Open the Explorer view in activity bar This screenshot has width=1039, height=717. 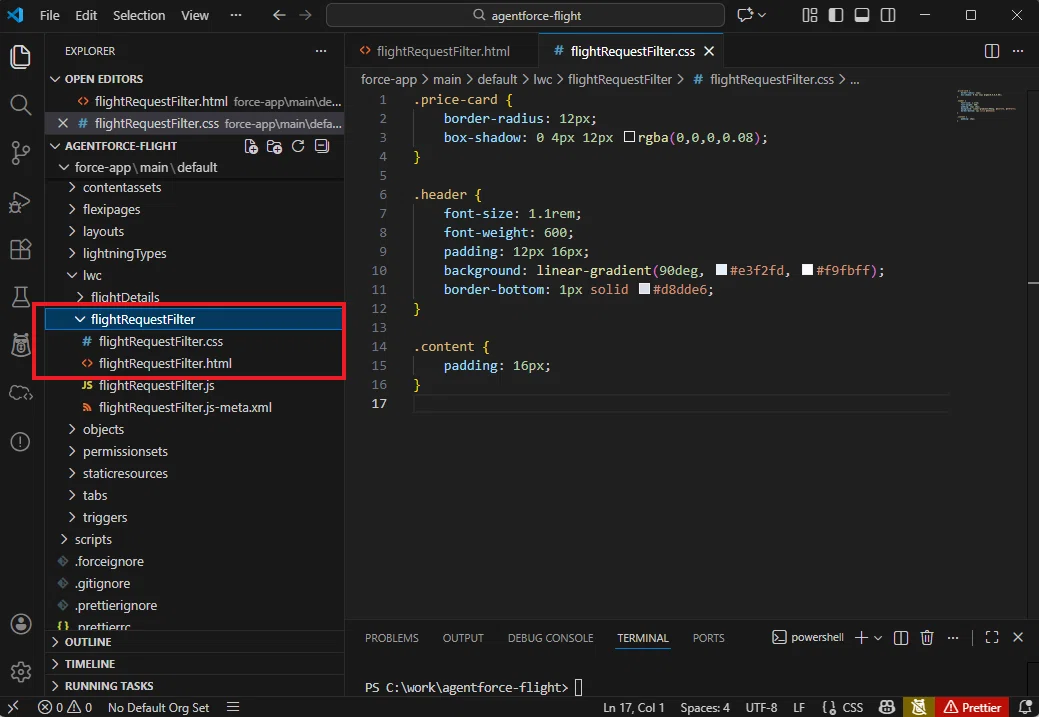click(21, 57)
